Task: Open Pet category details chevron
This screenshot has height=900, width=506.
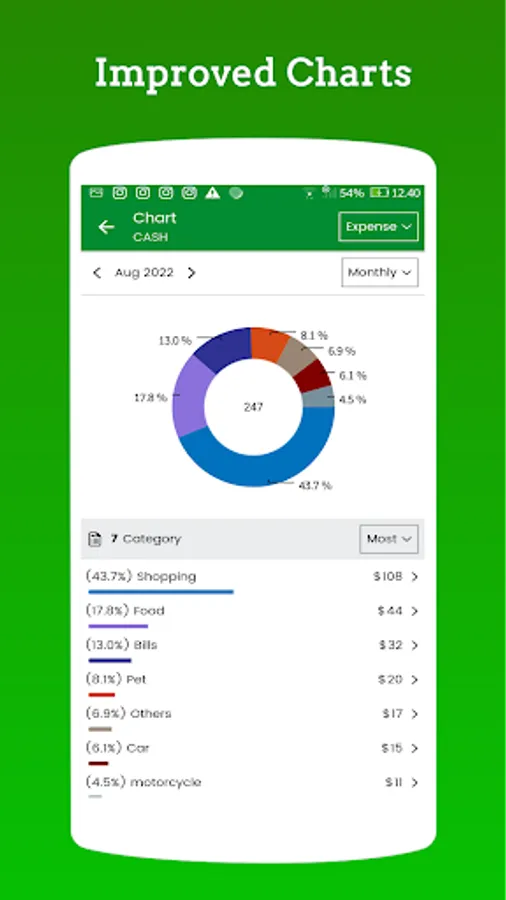Action: coord(415,680)
